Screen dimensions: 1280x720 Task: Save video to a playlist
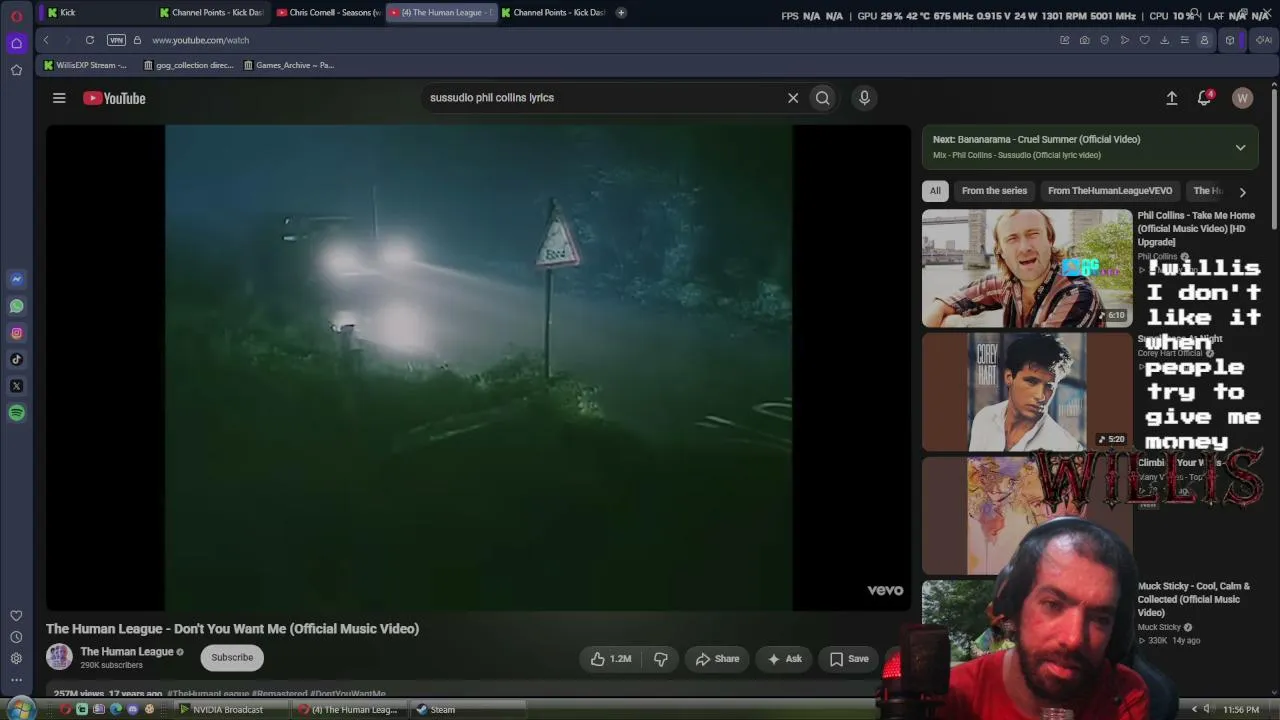tap(849, 659)
